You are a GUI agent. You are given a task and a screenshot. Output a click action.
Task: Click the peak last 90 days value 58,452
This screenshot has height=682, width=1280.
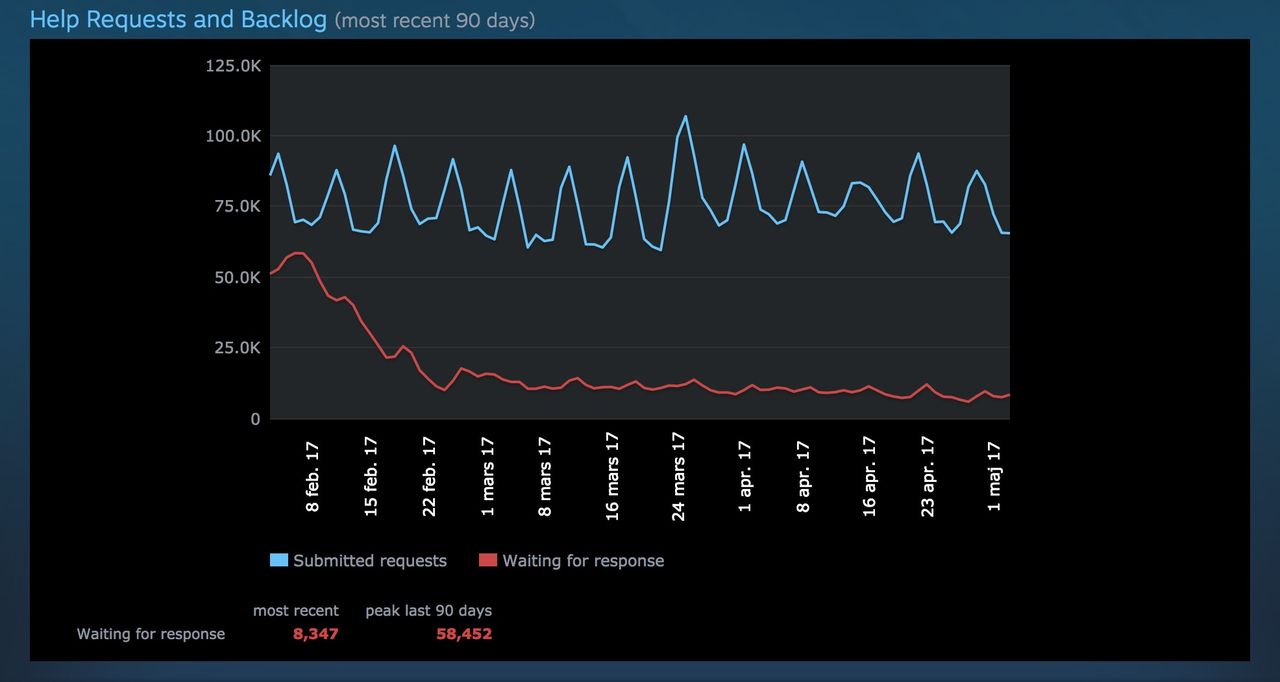coord(464,633)
